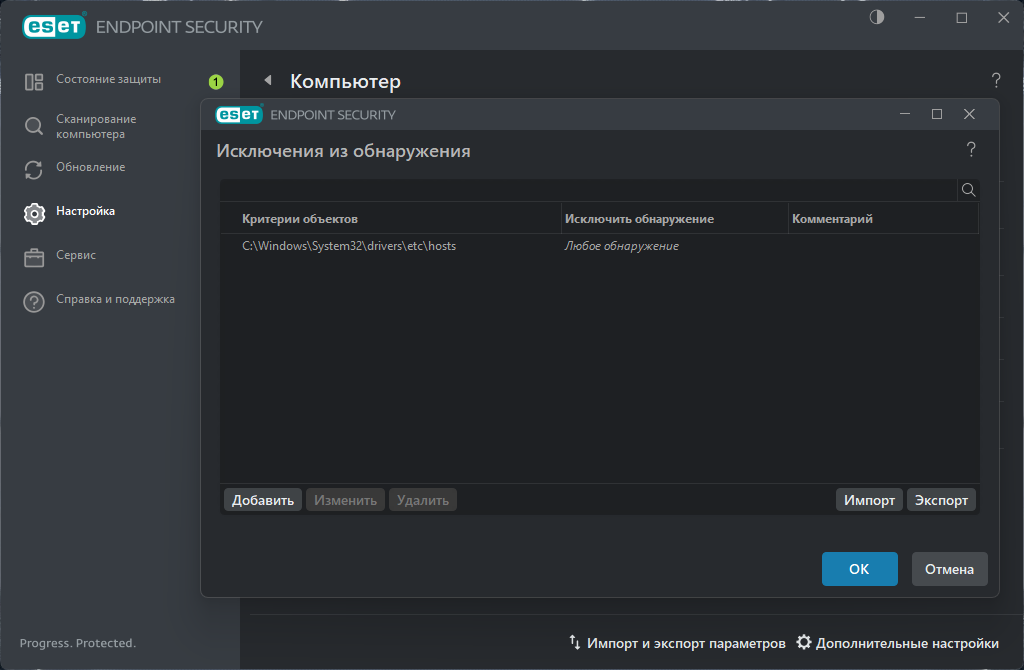Open the Состояние защиты section in sidebar
This screenshot has height=670, width=1024.
tap(33, 79)
